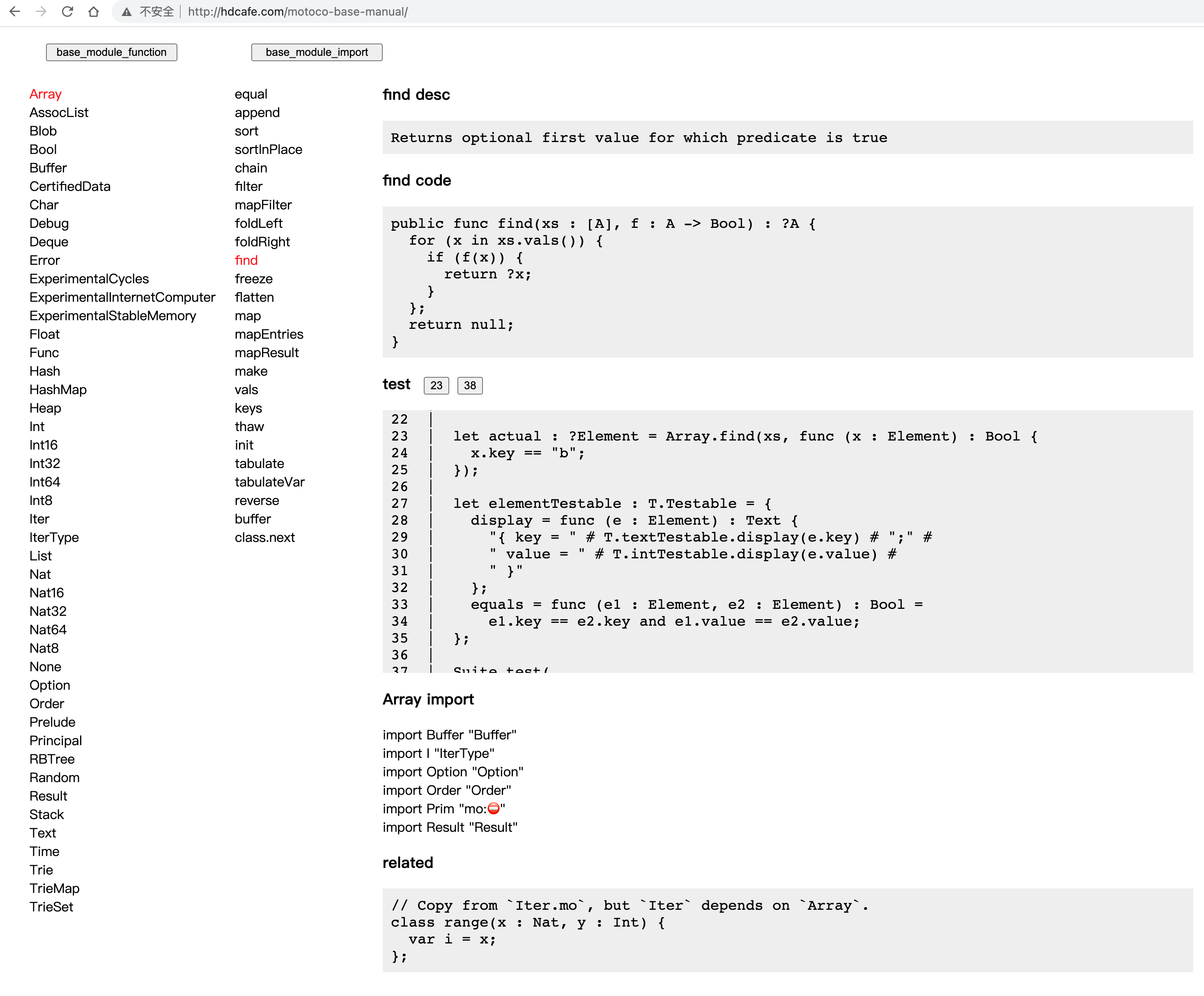Click the prohibited emoji in the Prim import line
This screenshot has width=1204, height=996.
pos(494,809)
